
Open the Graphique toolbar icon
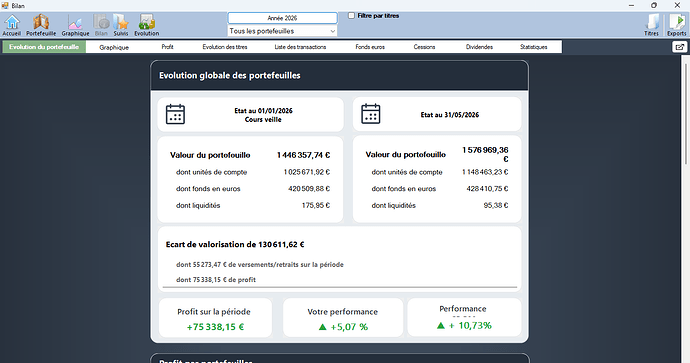(x=75, y=25)
